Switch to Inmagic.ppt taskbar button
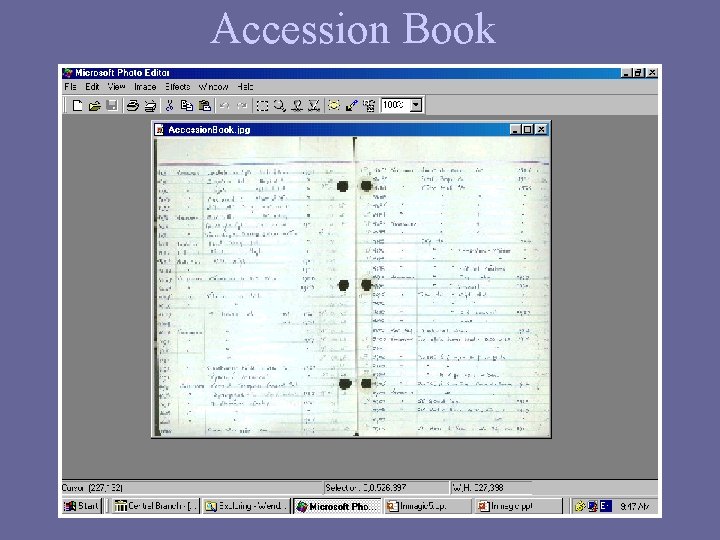720x540 pixels. [x=518, y=506]
